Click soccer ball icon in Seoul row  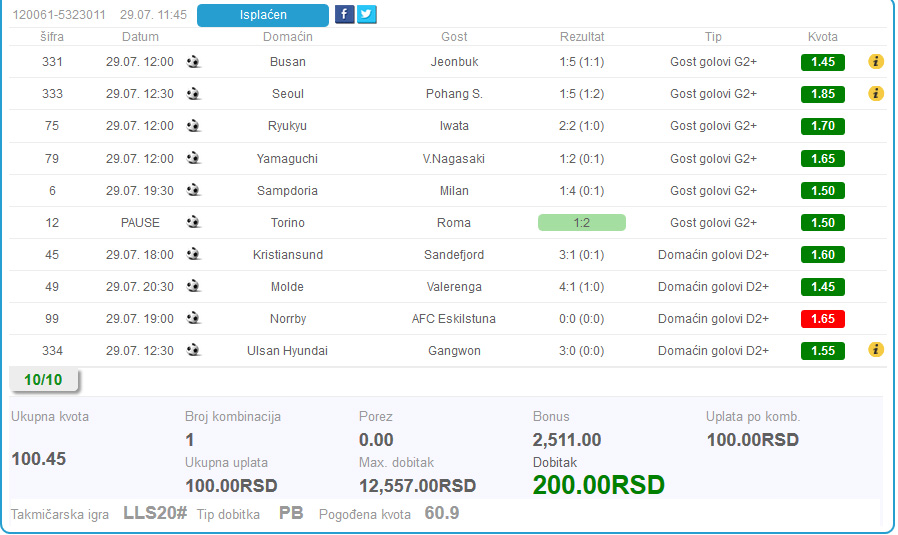(x=194, y=93)
